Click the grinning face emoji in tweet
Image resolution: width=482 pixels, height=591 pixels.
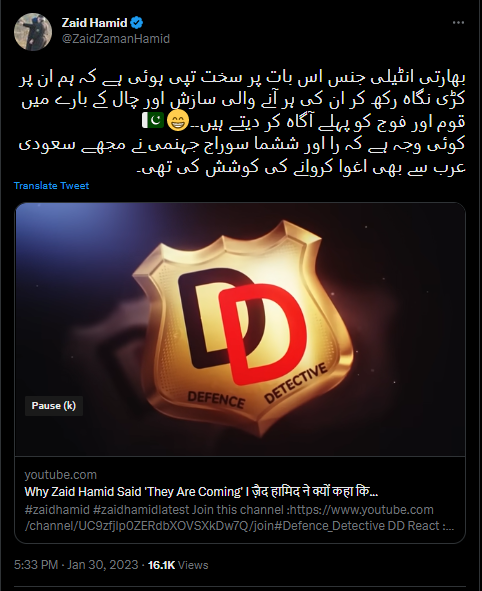point(177,122)
